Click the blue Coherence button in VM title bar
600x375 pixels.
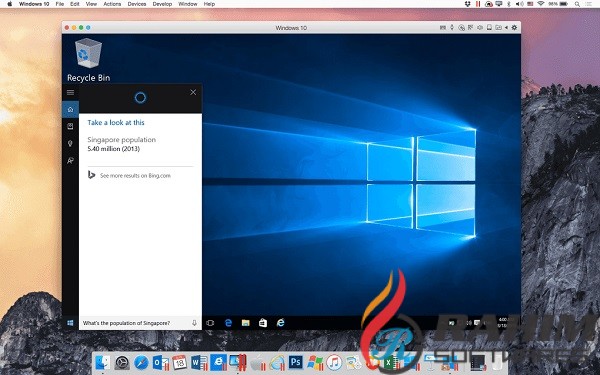click(x=88, y=28)
